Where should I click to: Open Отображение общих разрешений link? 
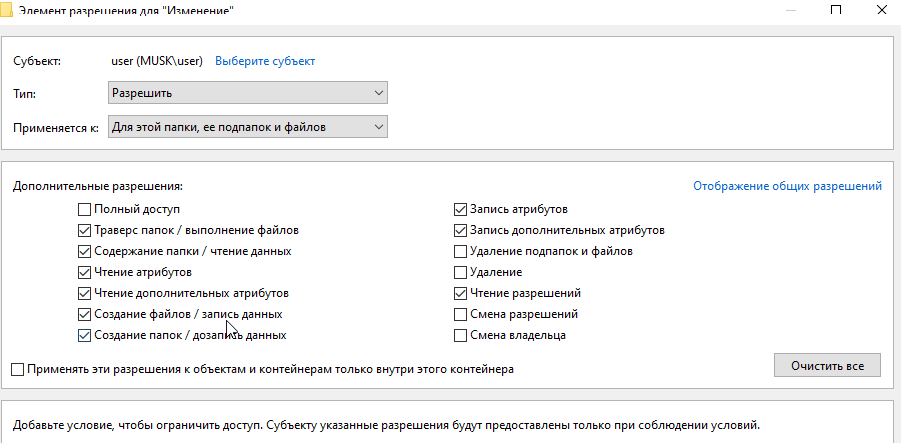(787, 186)
